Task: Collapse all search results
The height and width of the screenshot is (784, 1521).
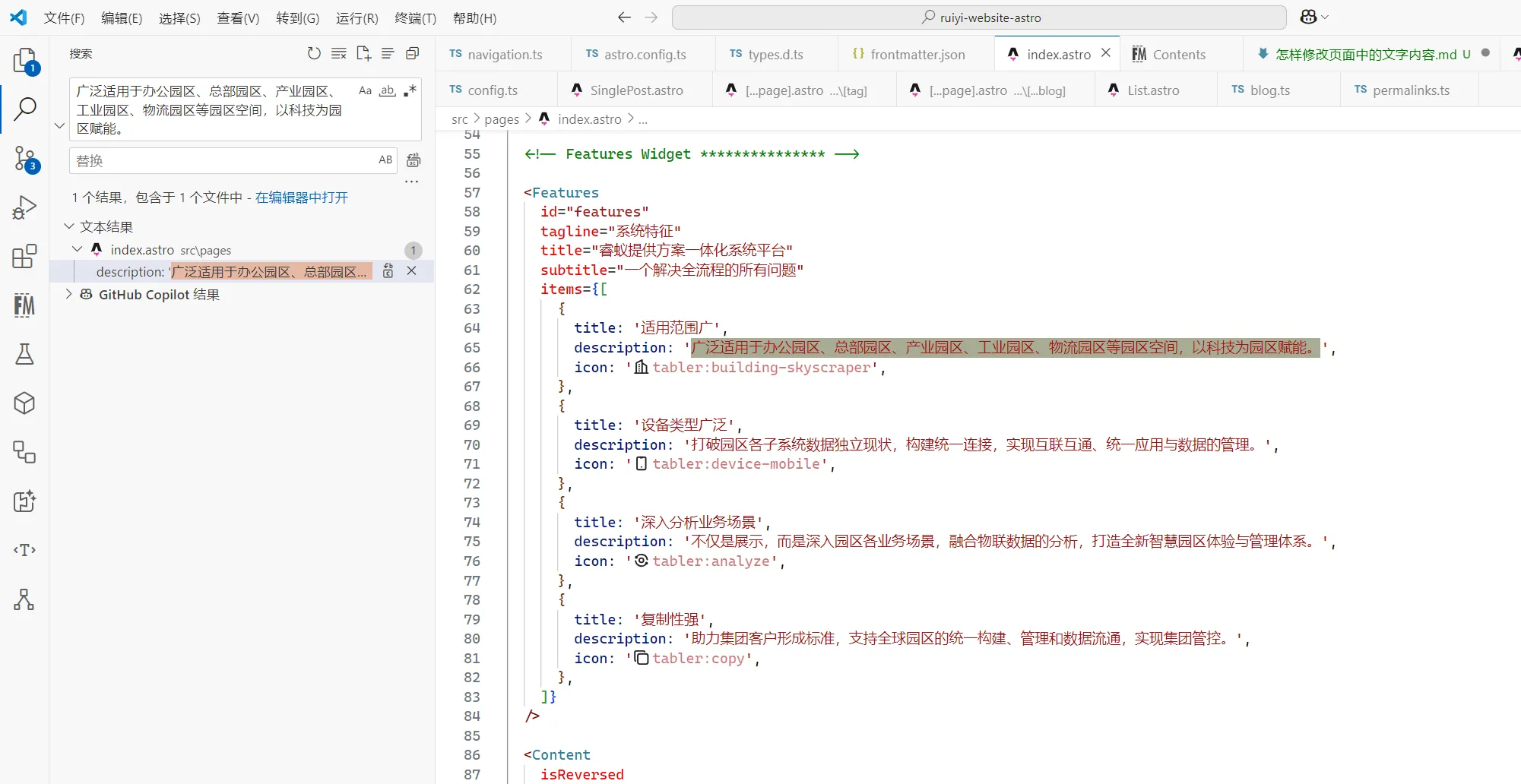Action: pyautogui.click(x=413, y=53)
